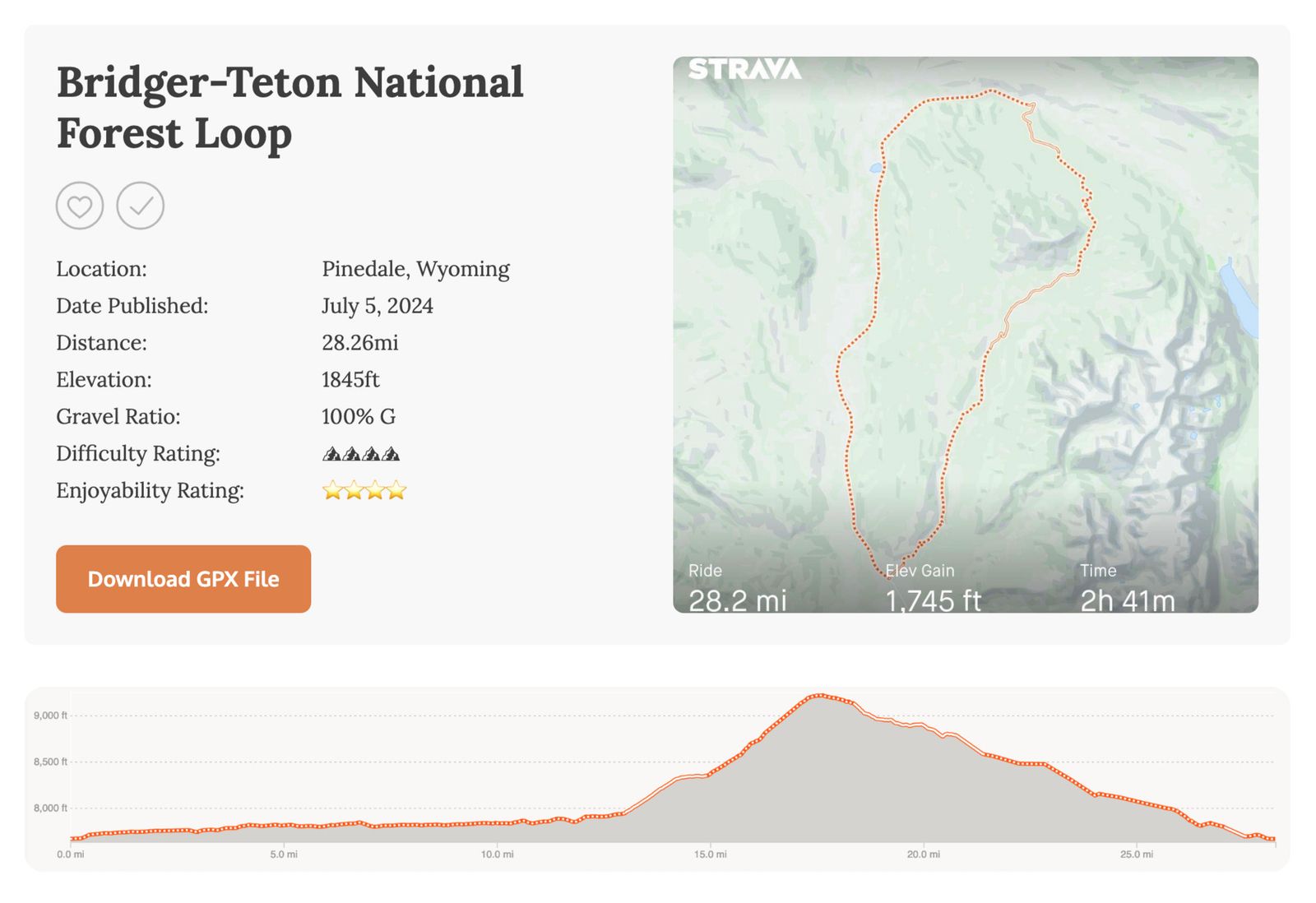Mark route completed with the checkmark icon
Image resolution: width=1316 pixels, height=903 pixels.
(141, 206)
